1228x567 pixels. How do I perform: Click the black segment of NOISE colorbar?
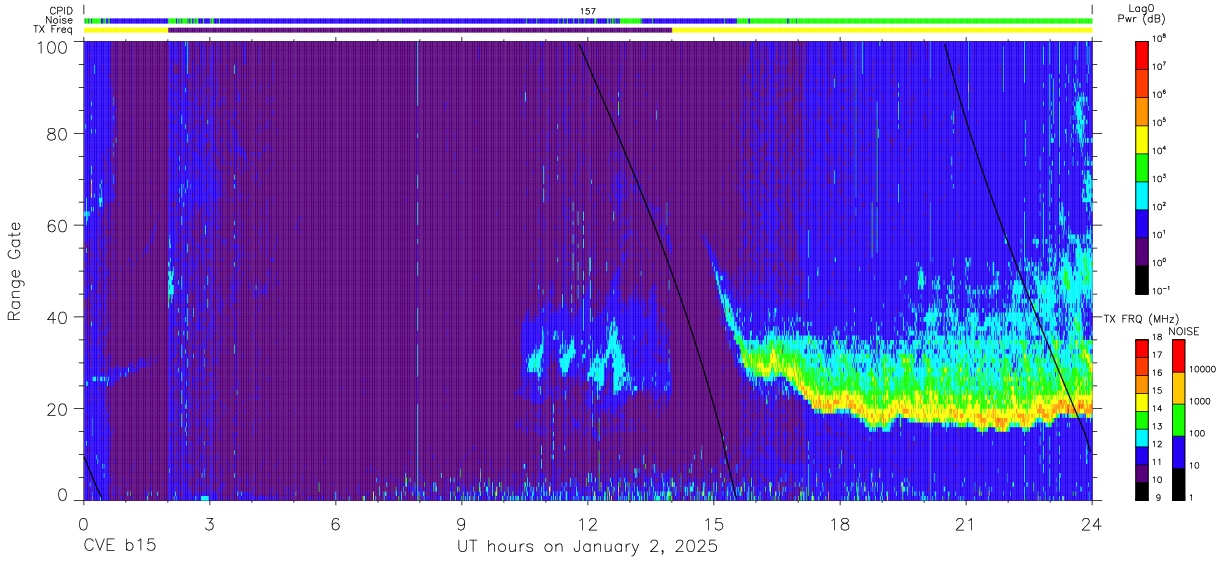coord(1179,484)
